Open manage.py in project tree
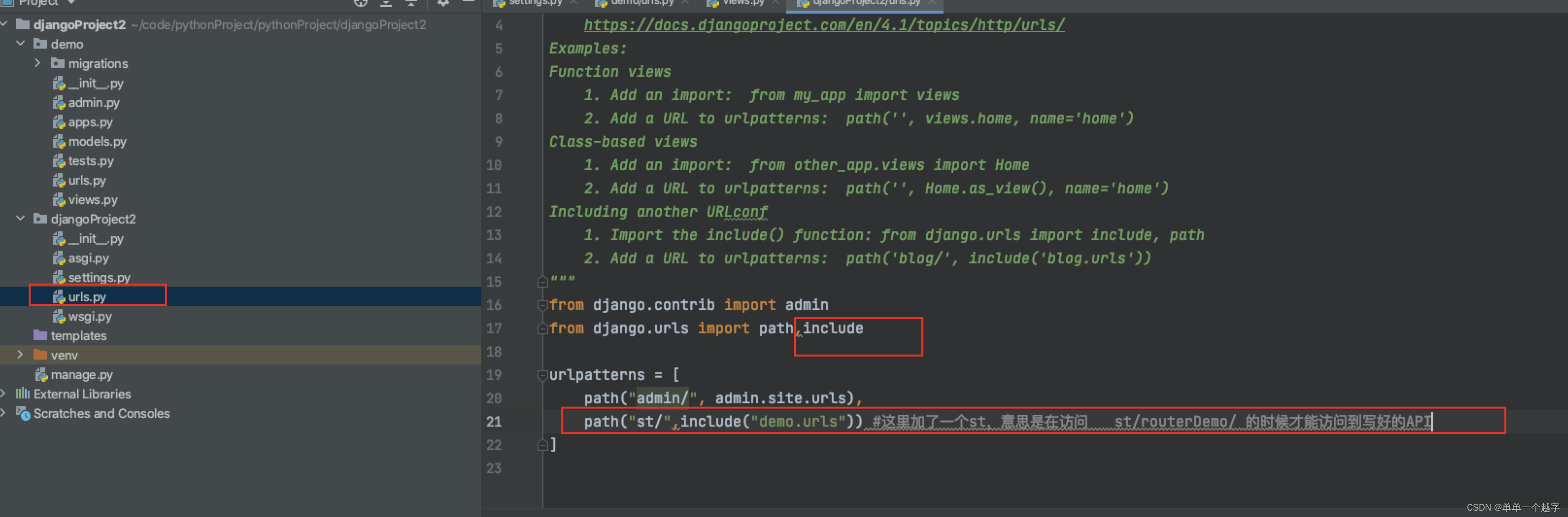1568x517 pixels. [x=82, y=375]
